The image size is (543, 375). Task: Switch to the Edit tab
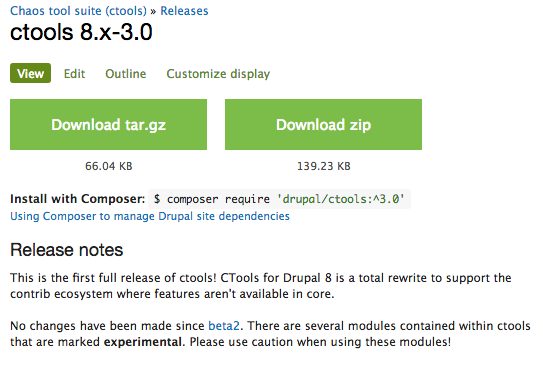pyautogui.click(x=74, y=74)
